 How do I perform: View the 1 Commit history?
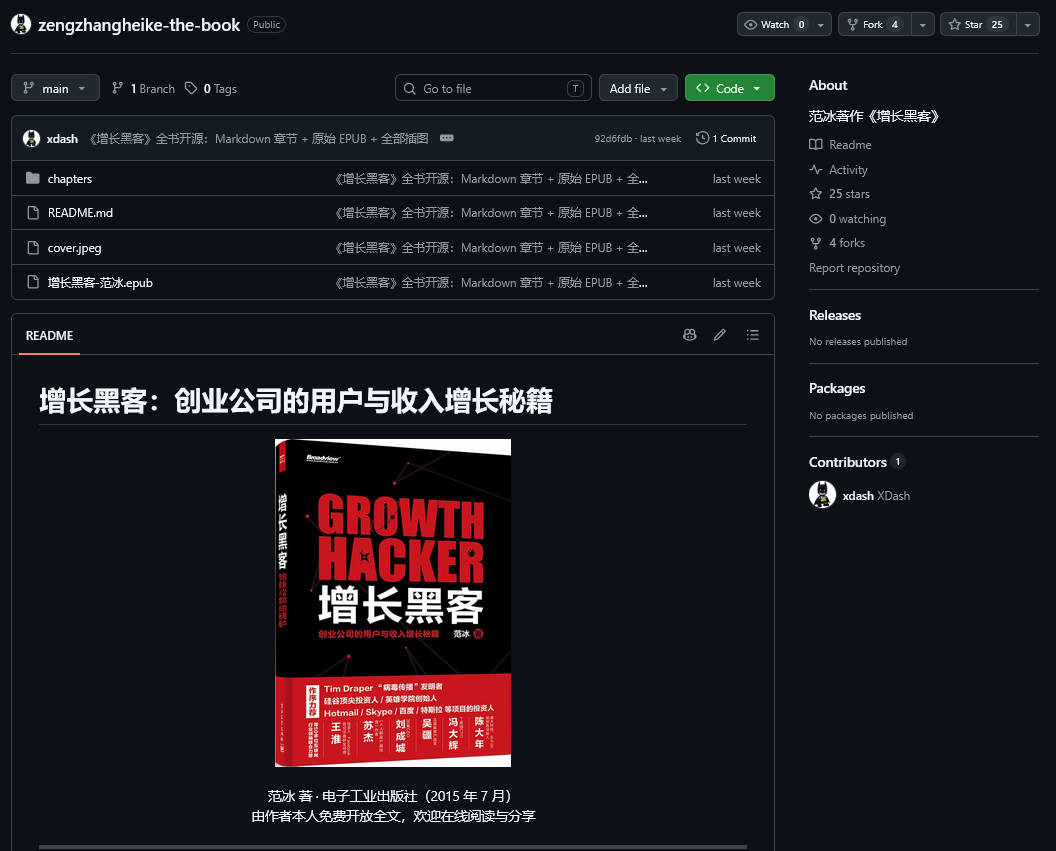point(726,138)
